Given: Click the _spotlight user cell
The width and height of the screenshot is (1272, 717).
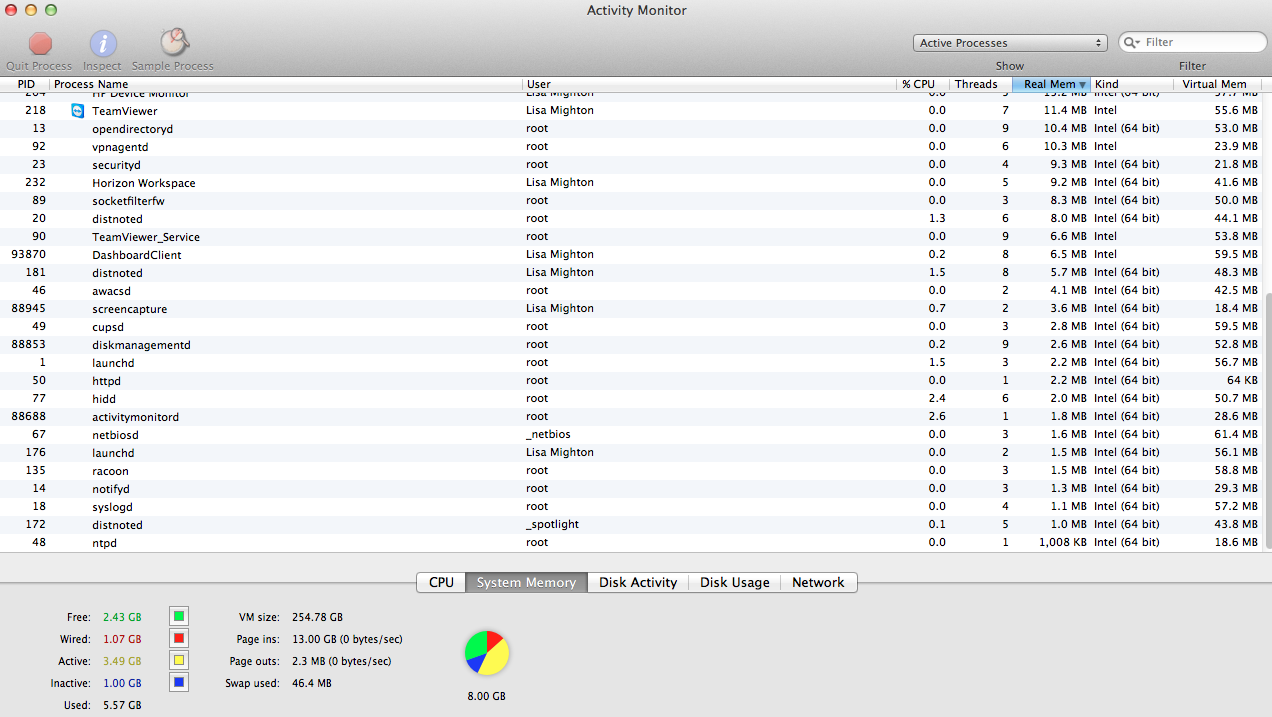Looking at the screenshot, I should [x=552, y=525].
